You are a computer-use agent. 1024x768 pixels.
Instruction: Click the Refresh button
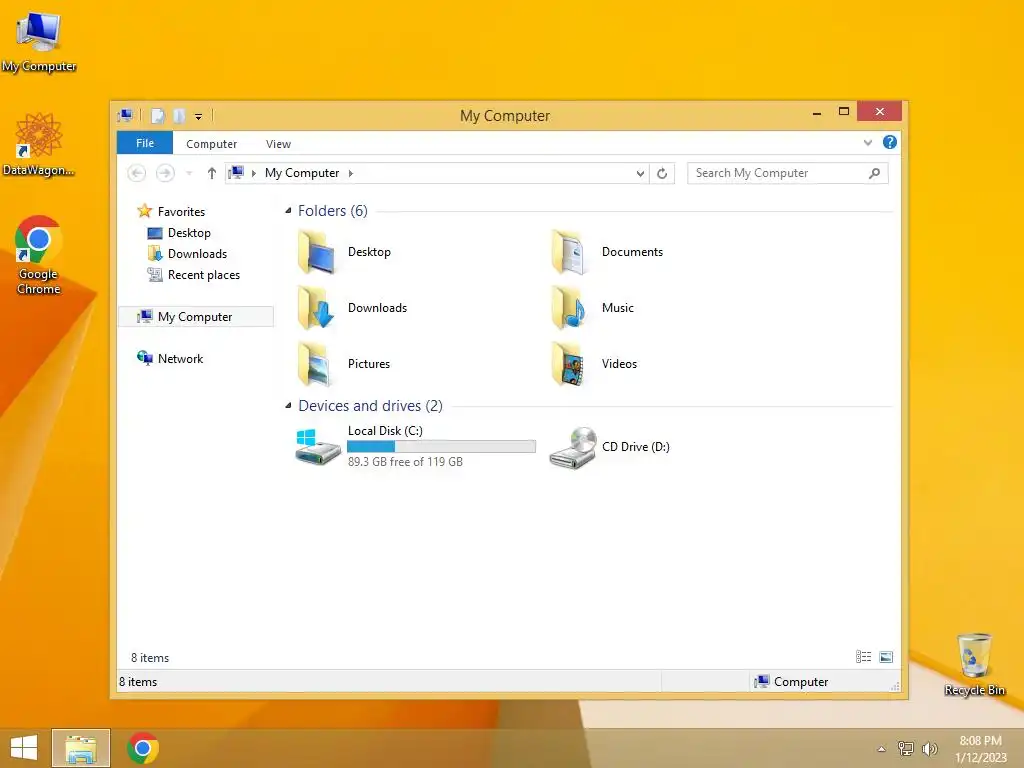pyautogui.click(x=662, y=173)
